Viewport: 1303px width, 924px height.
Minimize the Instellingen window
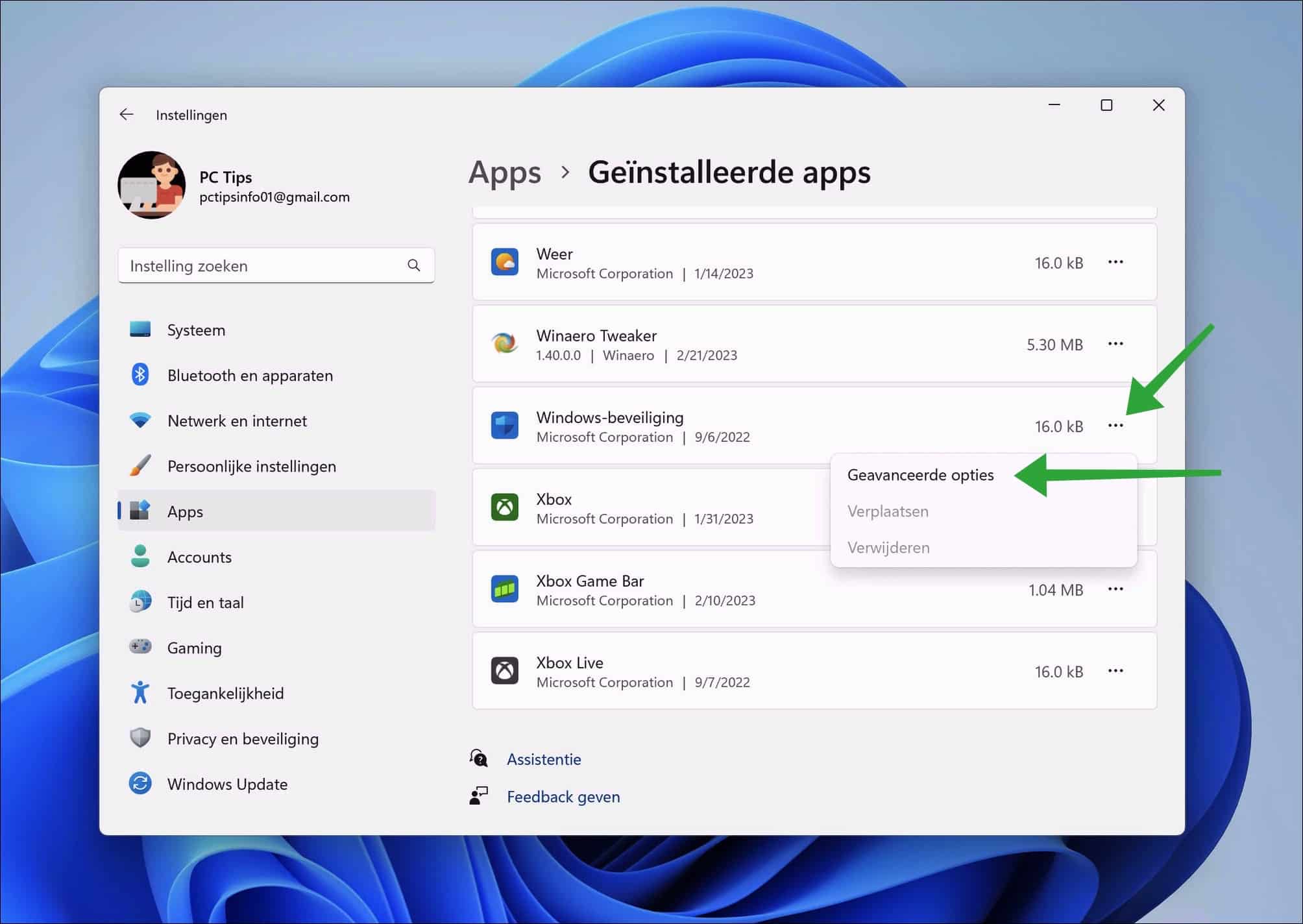pos(1054,105)
